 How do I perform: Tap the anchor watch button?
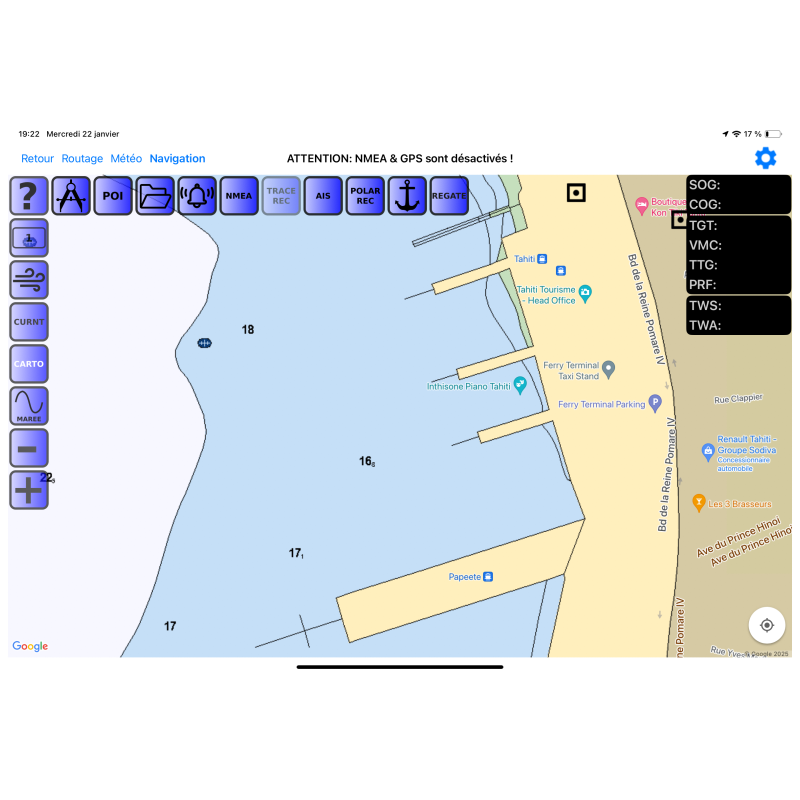407,196
